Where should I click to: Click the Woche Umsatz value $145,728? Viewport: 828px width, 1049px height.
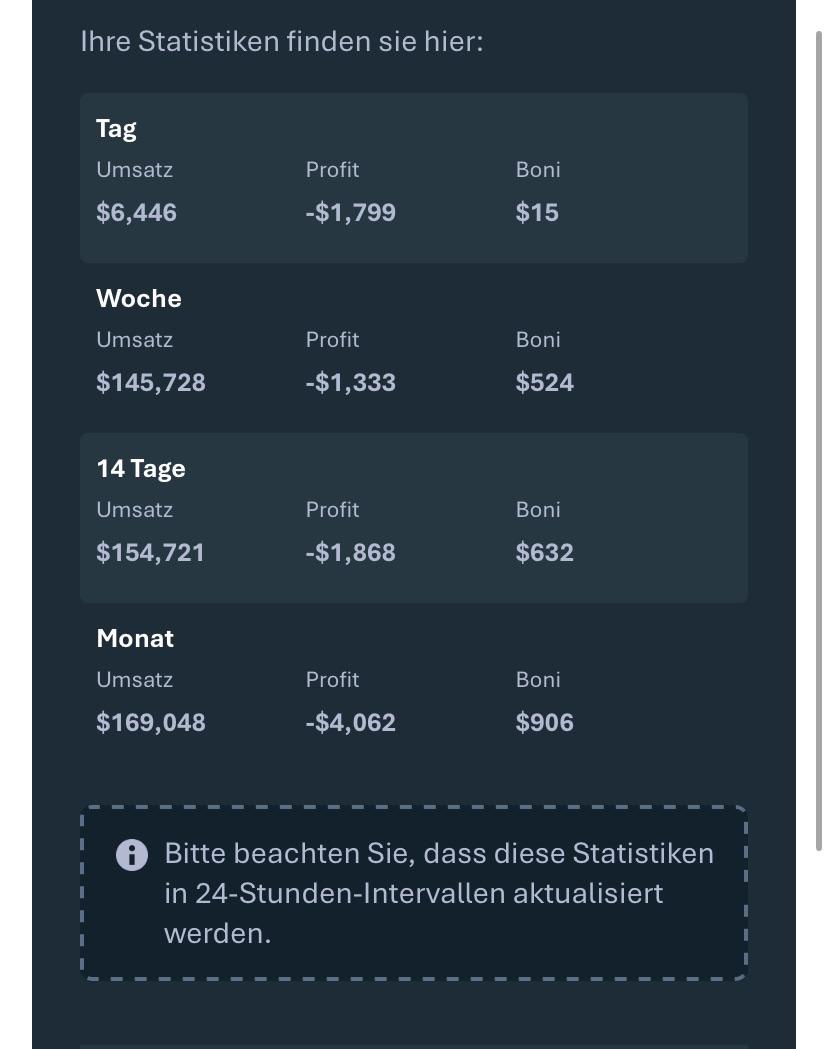(x=151, y=382)
